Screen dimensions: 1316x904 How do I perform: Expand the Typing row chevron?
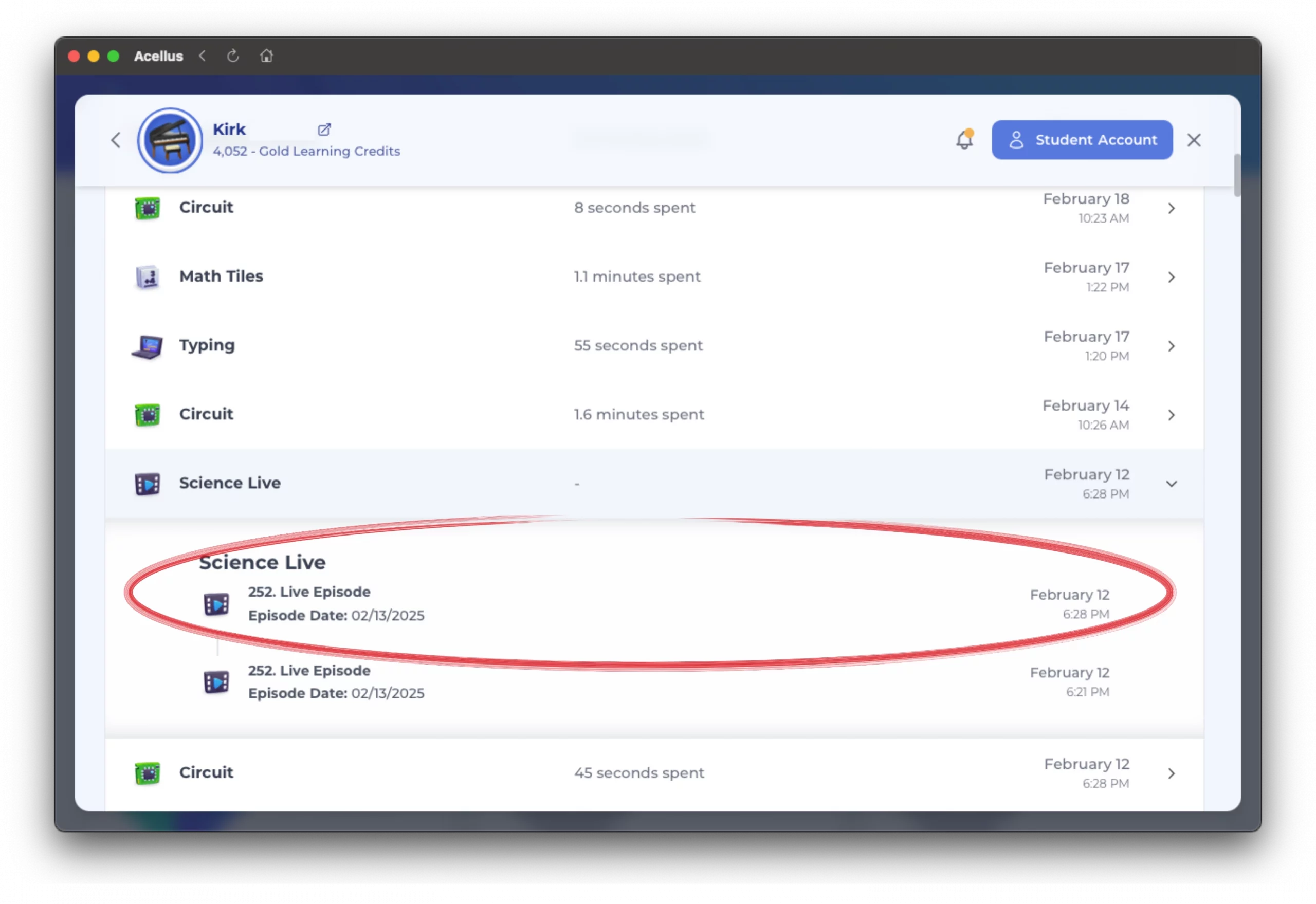(x=1171, y=346)
